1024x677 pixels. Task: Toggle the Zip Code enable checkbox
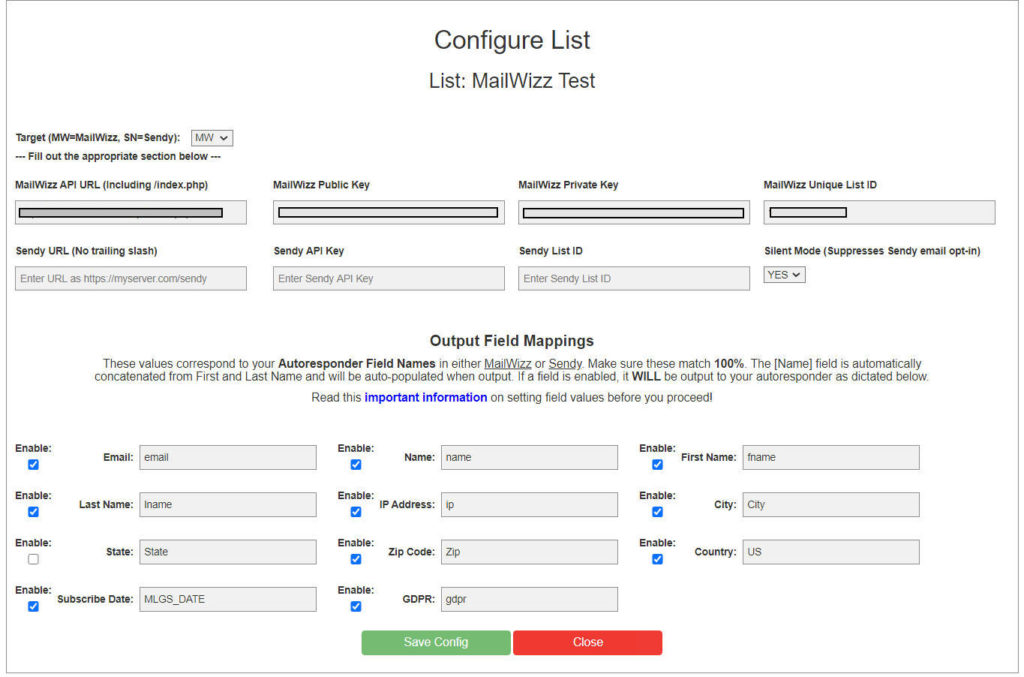356,559
